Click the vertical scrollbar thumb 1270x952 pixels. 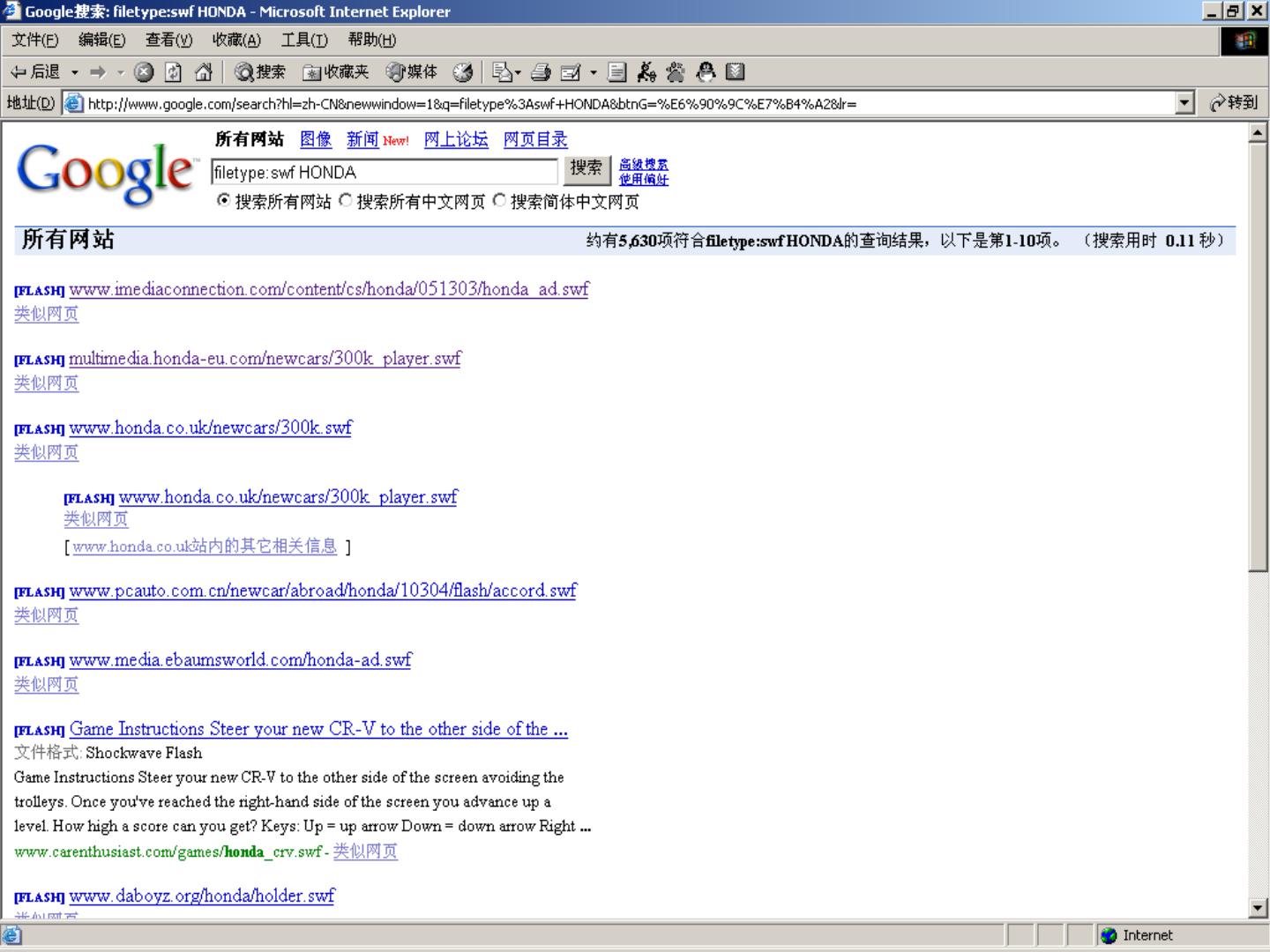click(1259, 358)
